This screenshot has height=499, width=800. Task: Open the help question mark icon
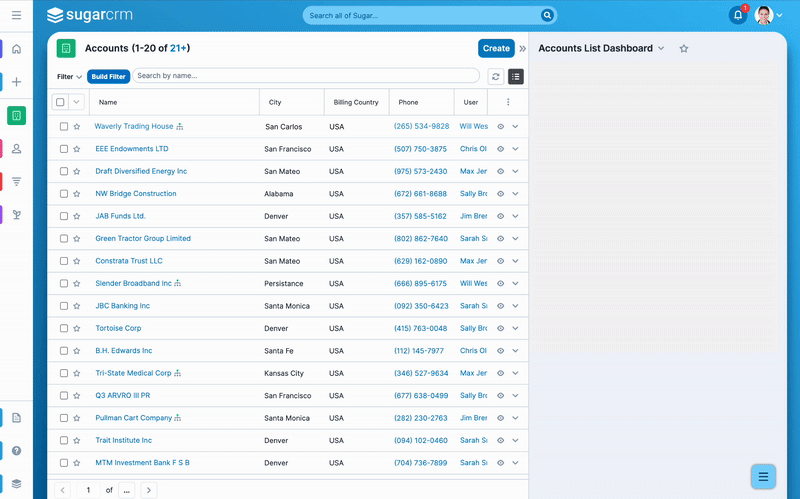[x=16, y=451]
